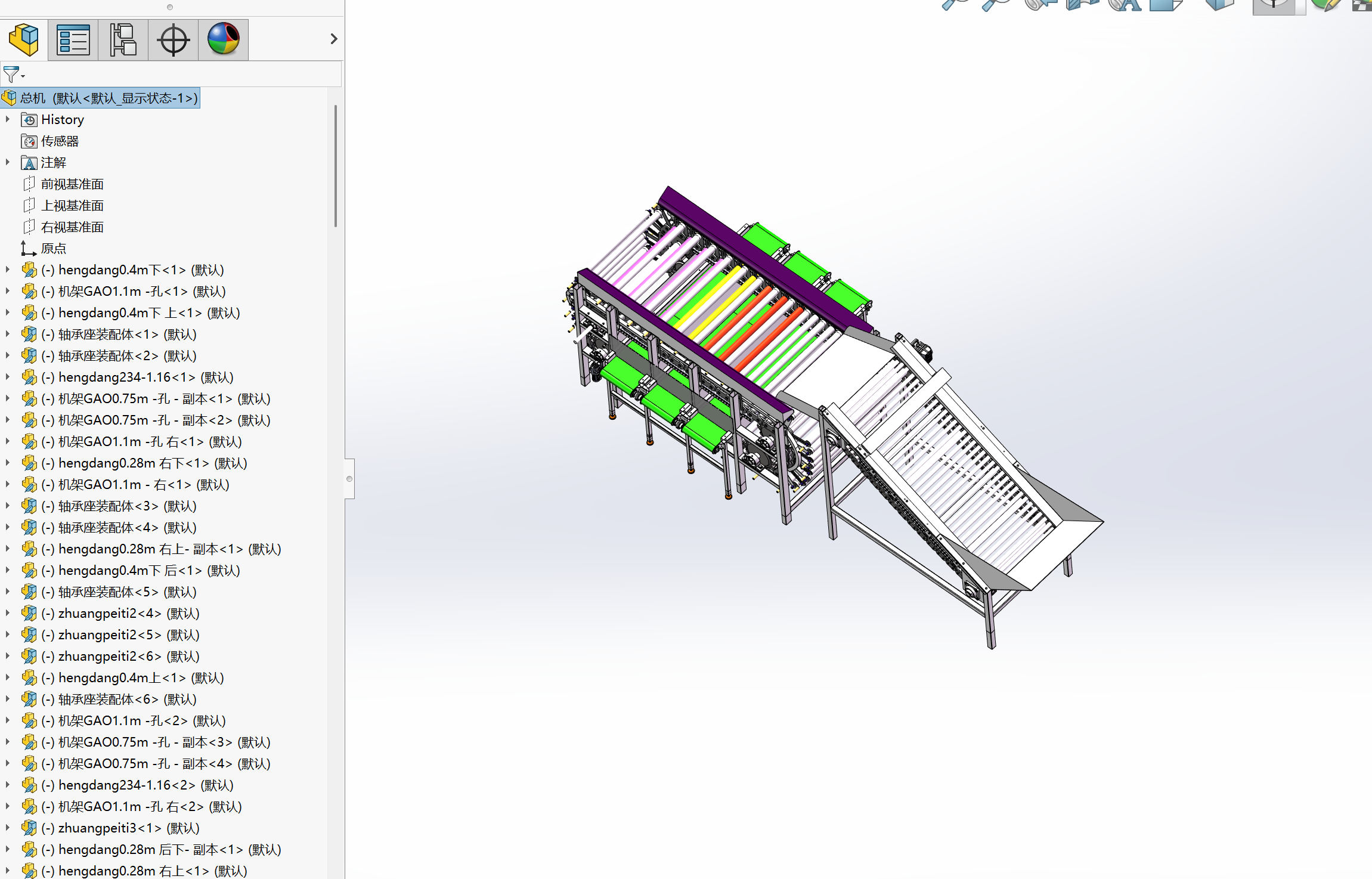
Task: Select 机架GAO0.75m -孔 - 副本<4> row
Action: click(x=156, y=764)
